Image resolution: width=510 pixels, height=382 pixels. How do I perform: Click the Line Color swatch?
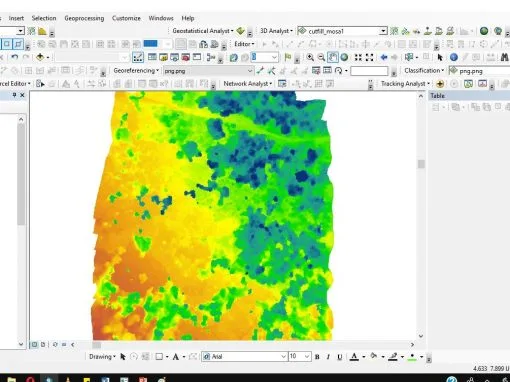[393, 357]
